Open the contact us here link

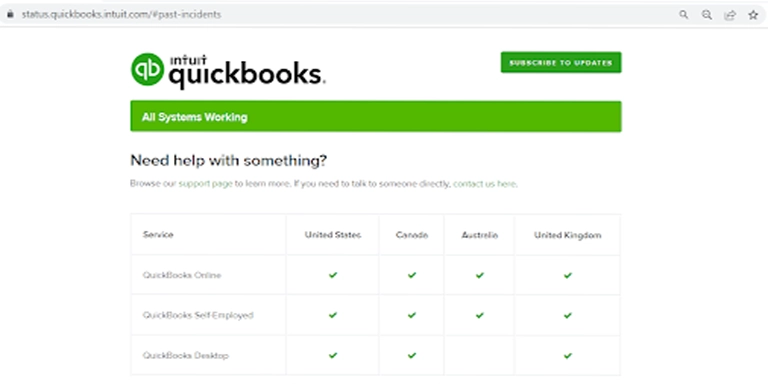click(484, 184)
